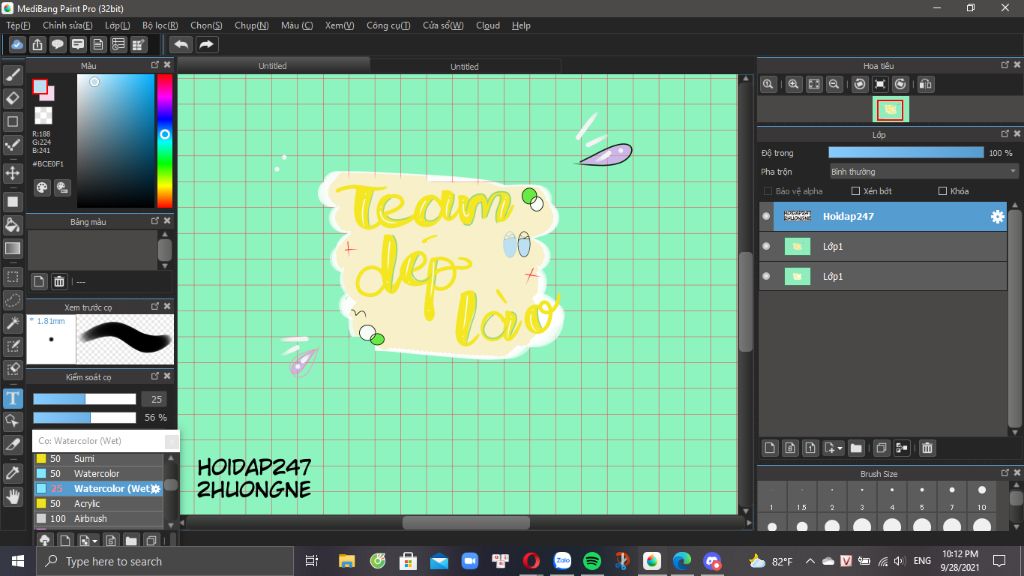Check the Khóa lock checkbox

pos(942,191)
